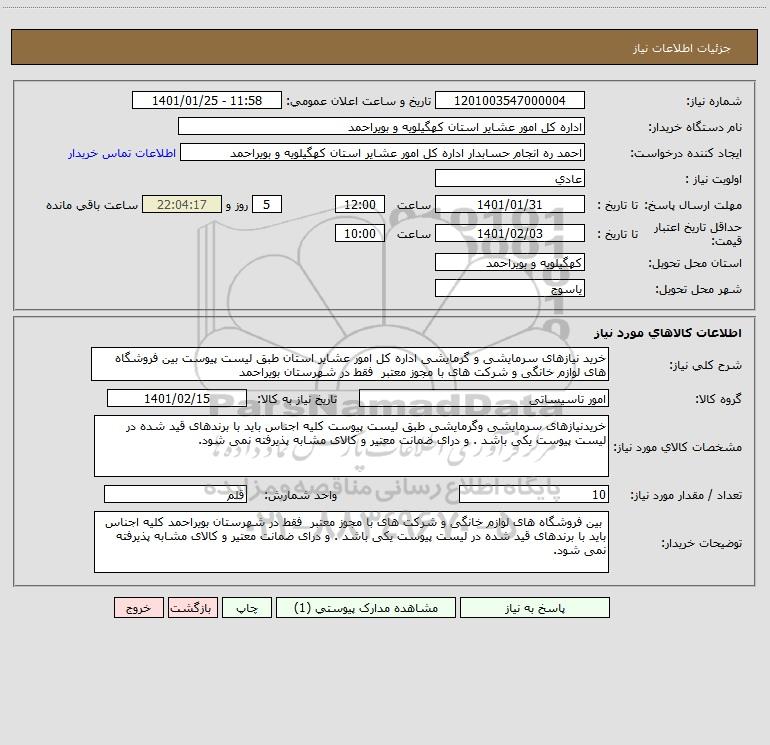The image size is (770, 745).
Task: Click price validity date 1401/02/03
Action: pyautogui.click(x=510, y=233)
